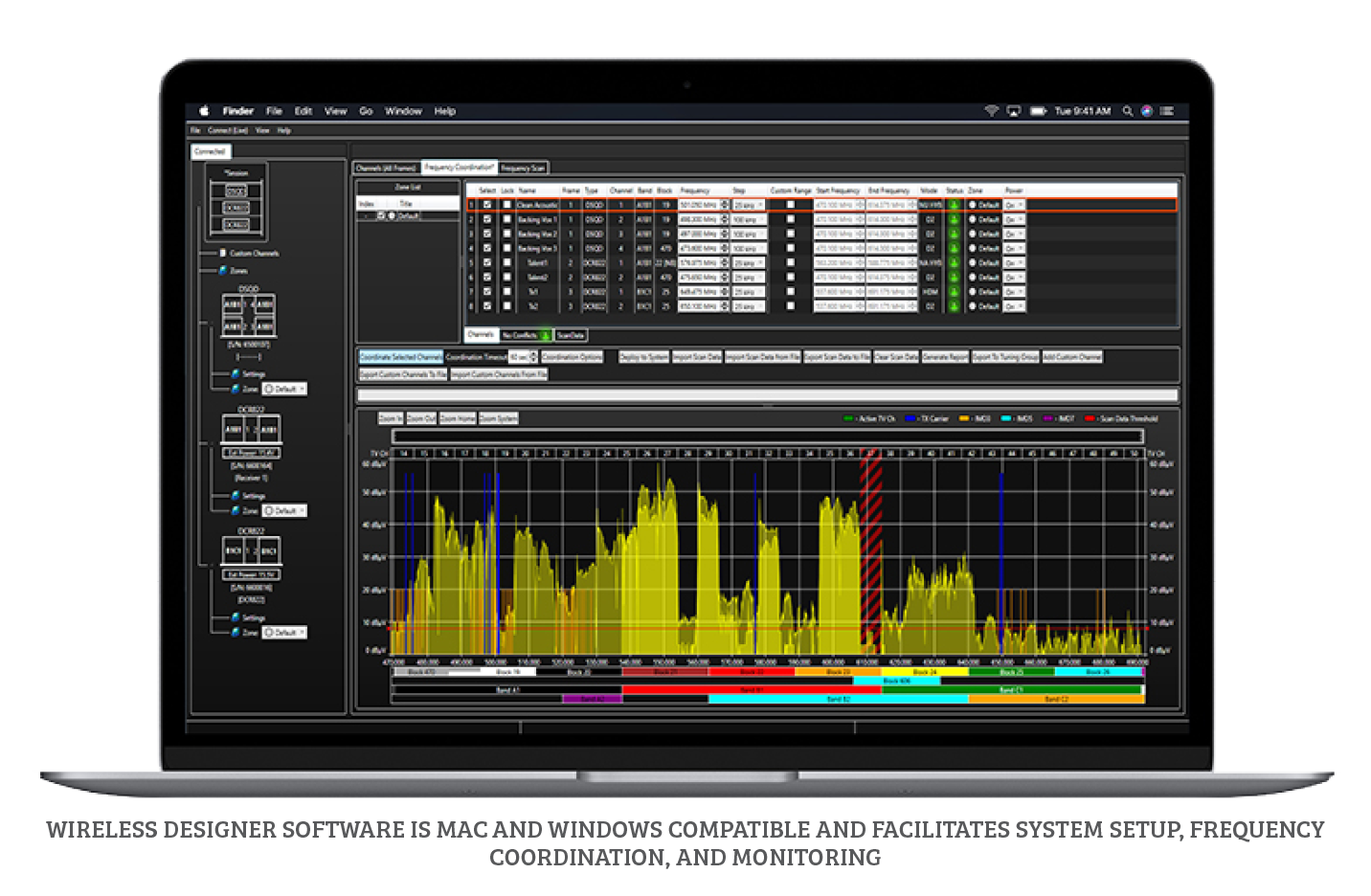
Task: Open the macOS Spotlight search icon
Action: coord(1127,111)
